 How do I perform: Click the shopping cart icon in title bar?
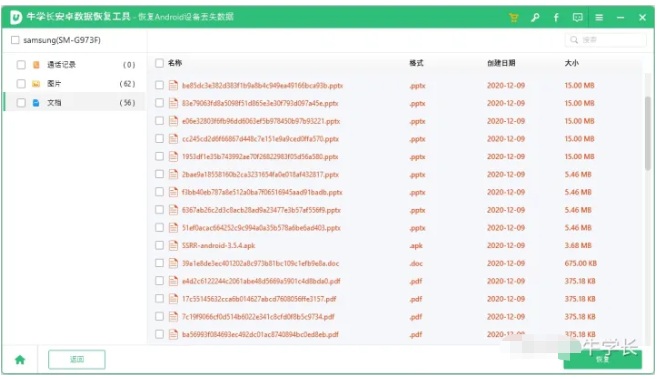pos(514,17)
